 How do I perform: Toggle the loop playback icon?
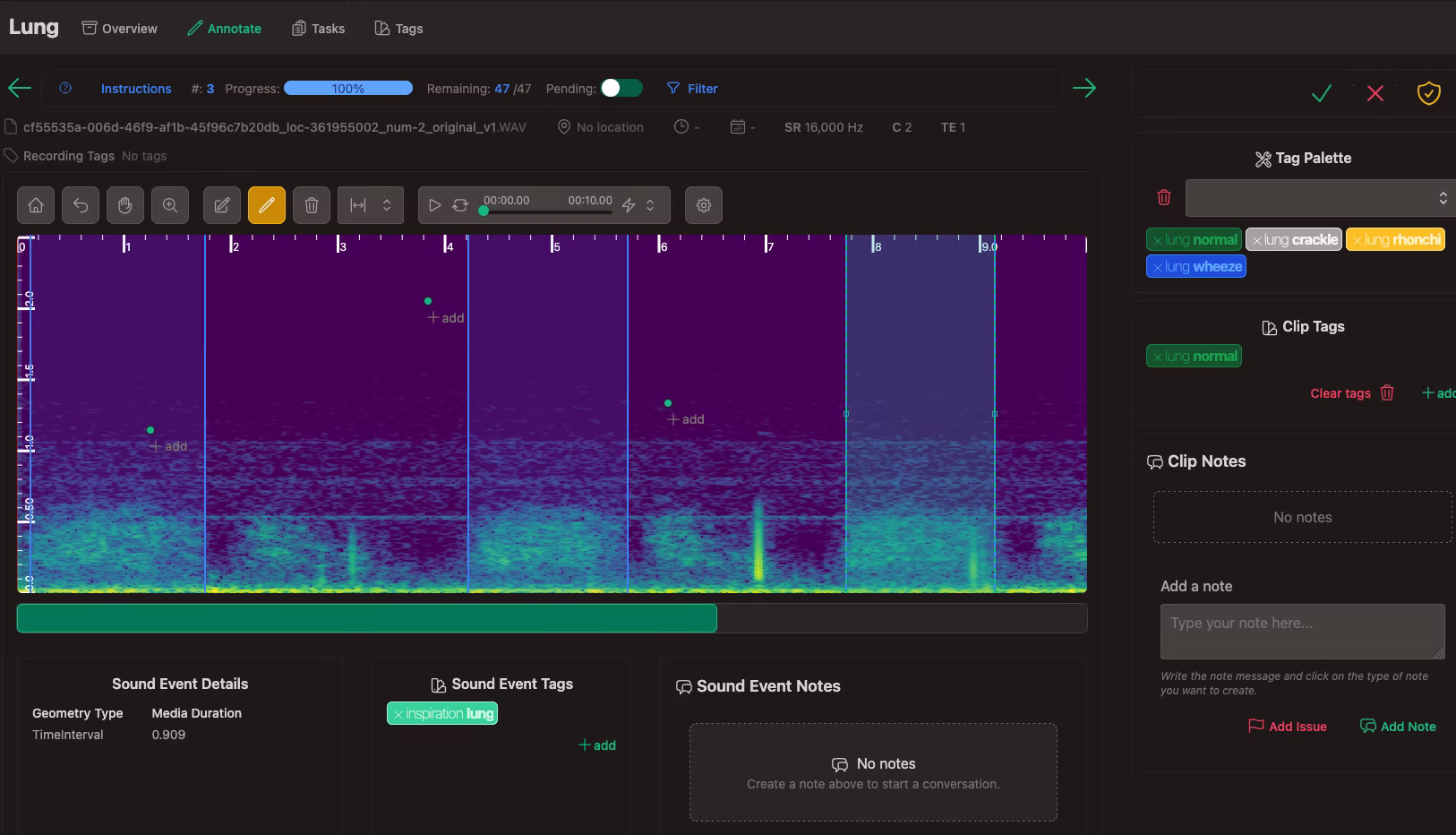click(460, 205)
